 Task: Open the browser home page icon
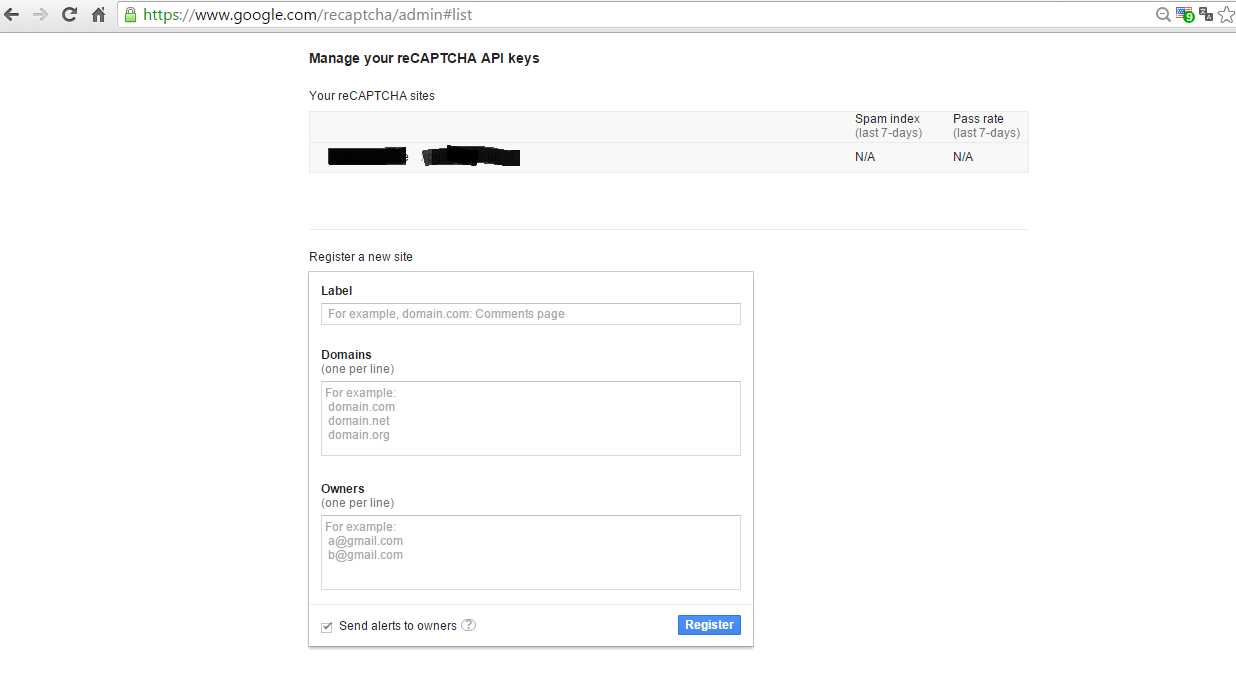tap(98, 15)
